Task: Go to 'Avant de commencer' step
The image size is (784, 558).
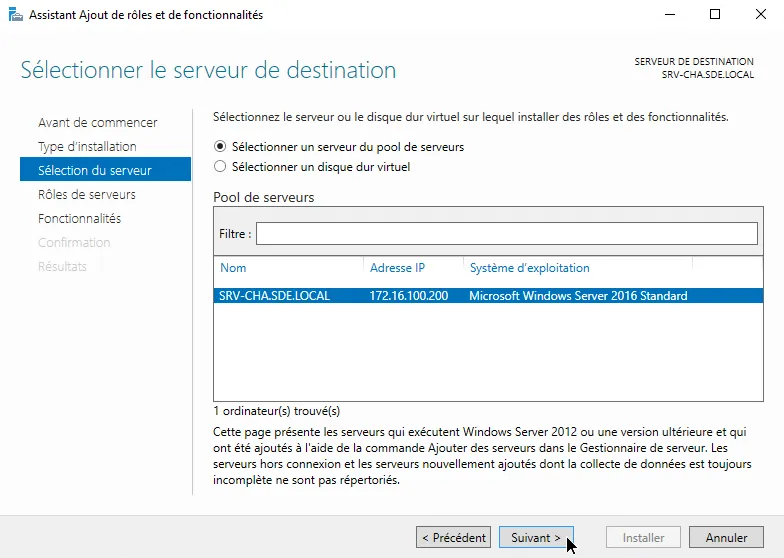Action: pyautogui.click(x=97, y=122)
